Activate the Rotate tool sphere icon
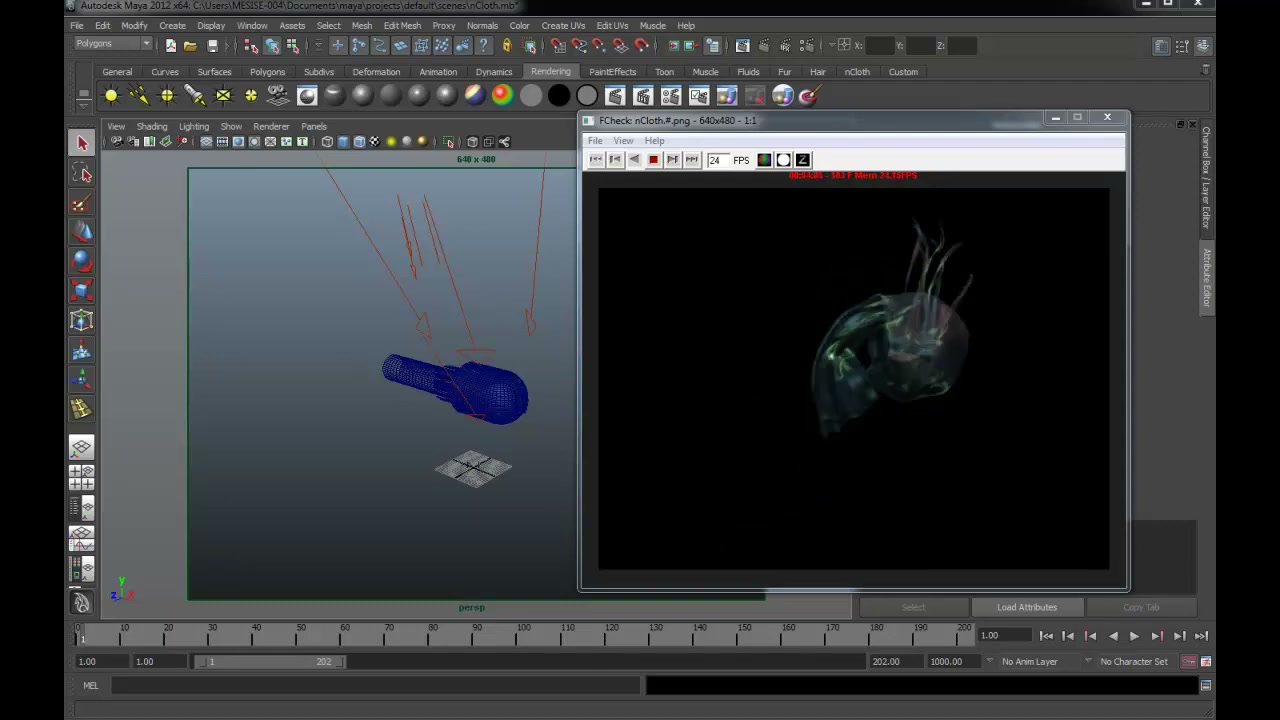Image resolution: width=1280 pixels, height=720 pixels. 82,261
